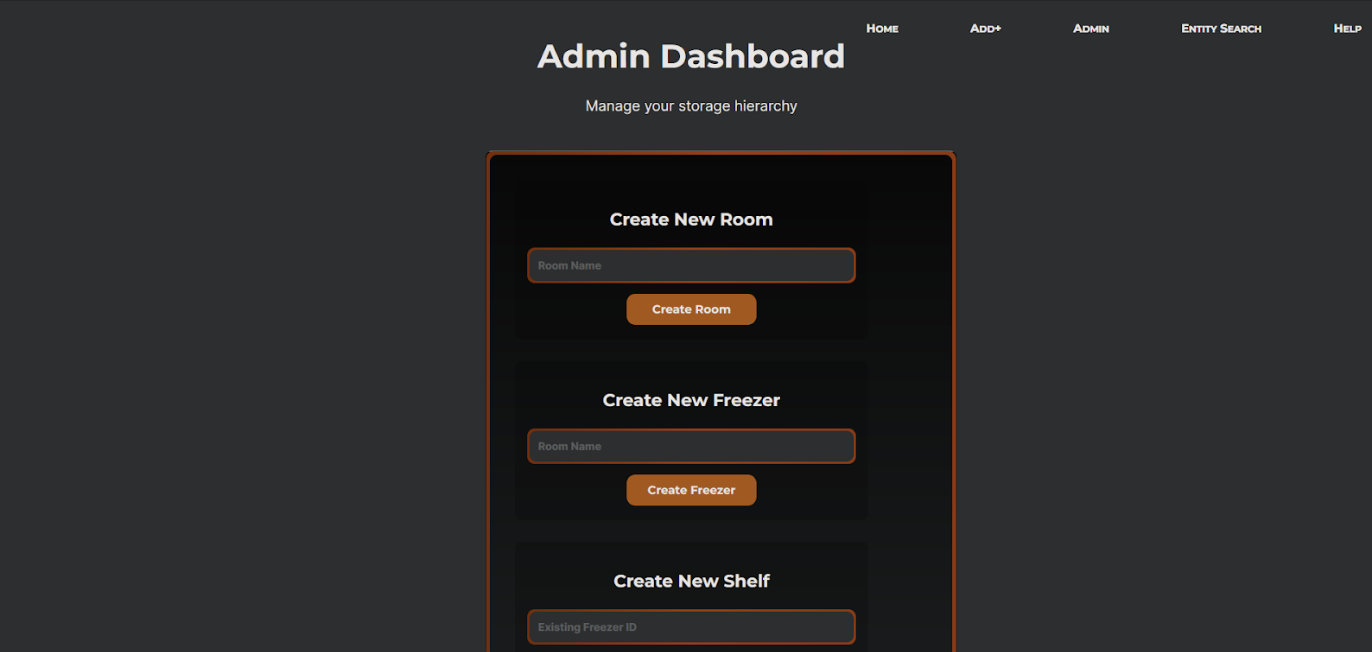Click the Create New Freezer section heading

[691, 399]
